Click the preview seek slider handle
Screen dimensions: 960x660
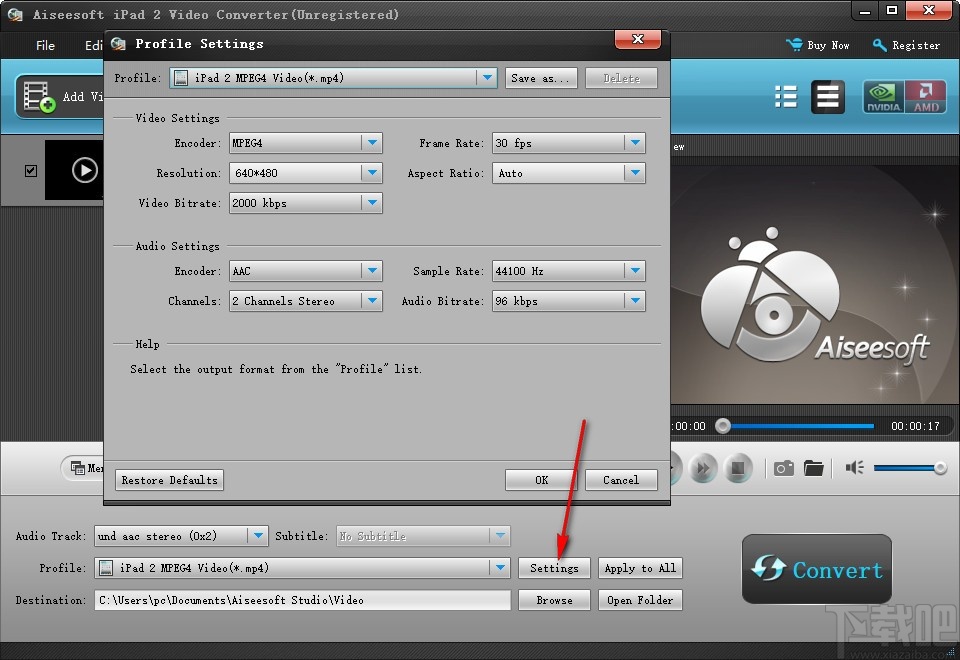(x=723, y=426)
